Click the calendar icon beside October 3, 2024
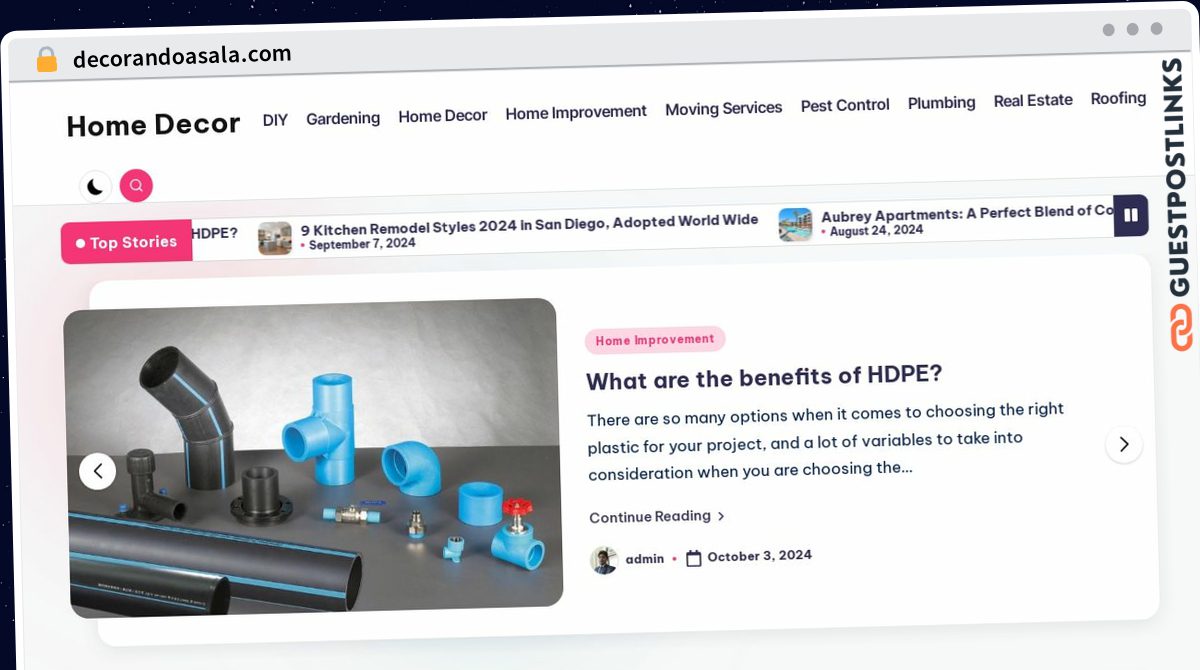Screen dimensions: 1200x670 pyautogui.click(x=694, y=558)
